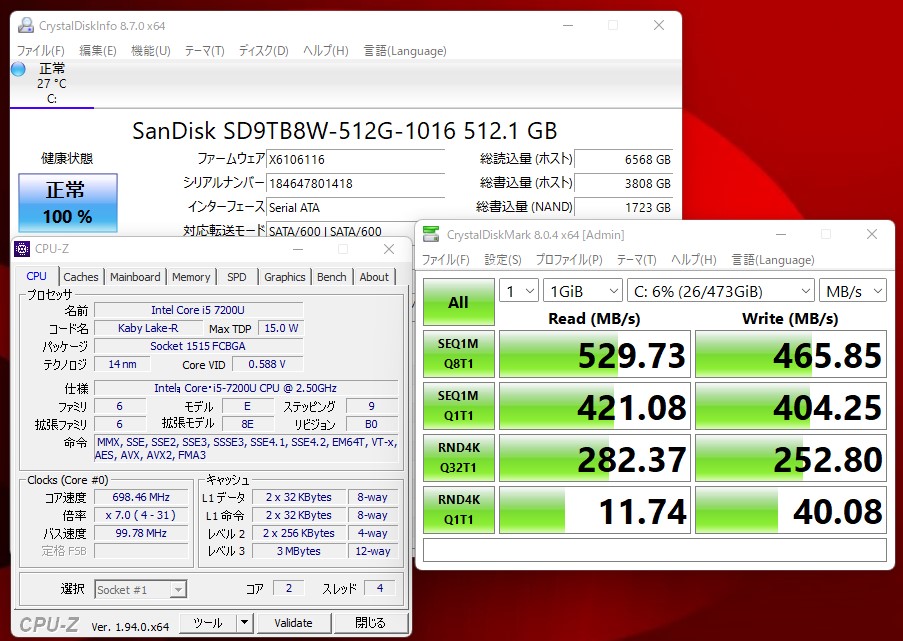Open 機能(U) menu in CrystalDiskInfo
The height and width of the screenshot is (641, 903).
tap(150, 51)
